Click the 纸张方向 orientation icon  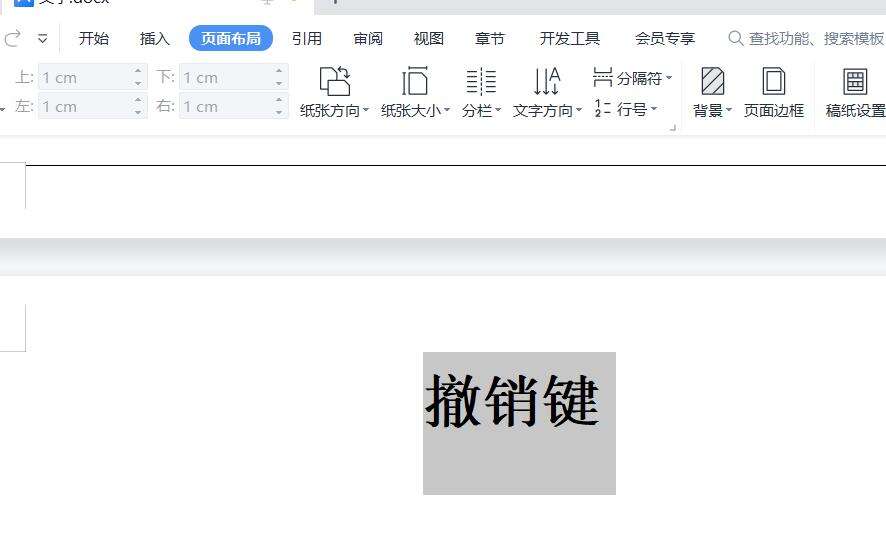[335, 81]
